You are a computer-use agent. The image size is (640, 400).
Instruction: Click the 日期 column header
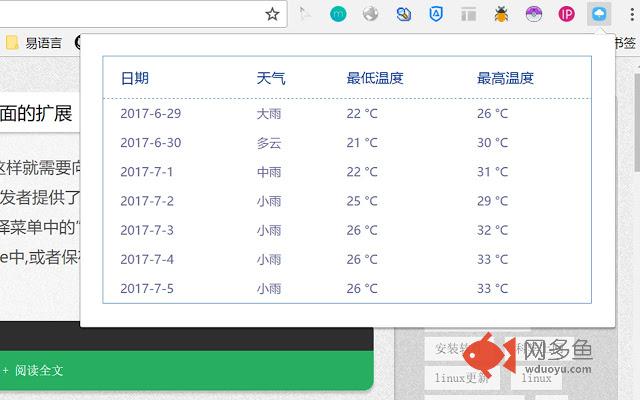[x=135, y=78]
